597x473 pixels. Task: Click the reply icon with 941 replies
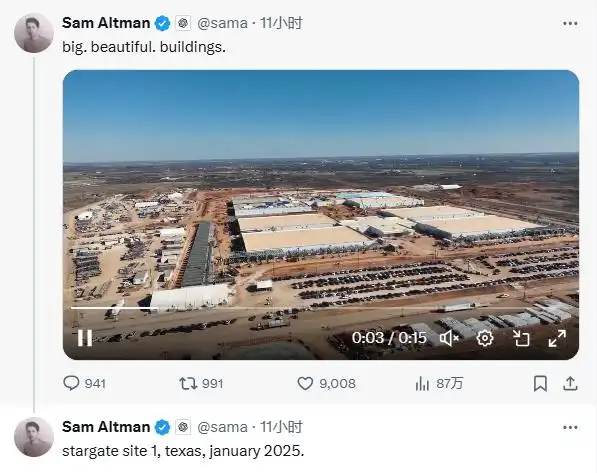pos(71,383)
